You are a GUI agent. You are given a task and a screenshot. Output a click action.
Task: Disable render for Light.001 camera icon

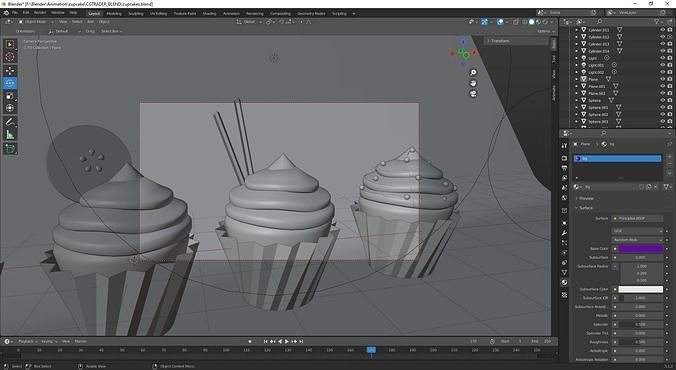(670, 65)
